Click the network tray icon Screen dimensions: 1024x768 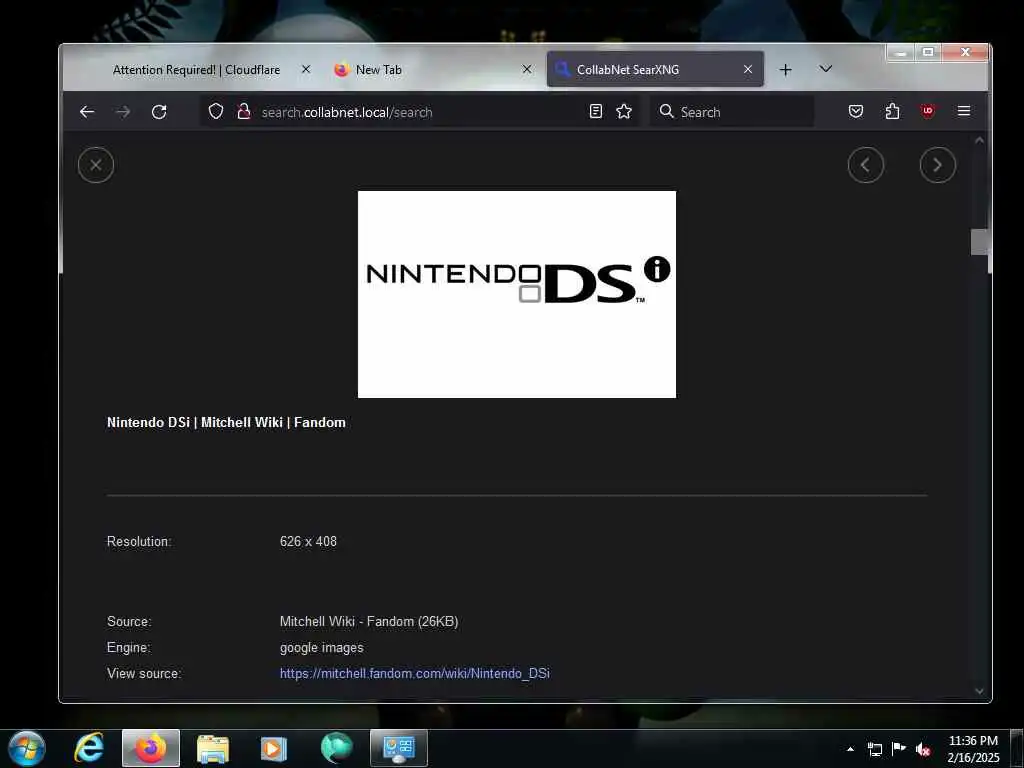[x=874, y=749]
